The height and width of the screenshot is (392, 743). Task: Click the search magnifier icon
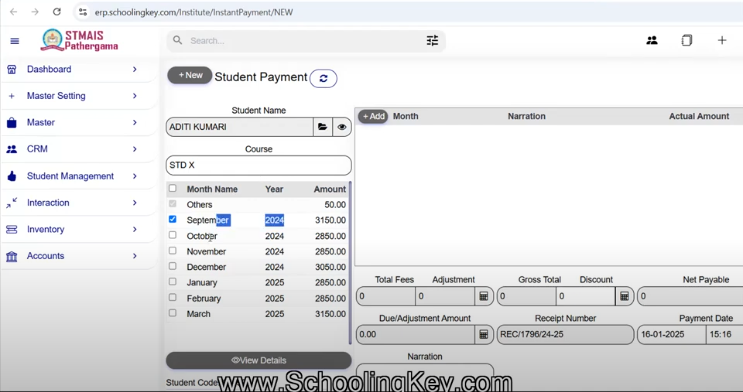178,40
